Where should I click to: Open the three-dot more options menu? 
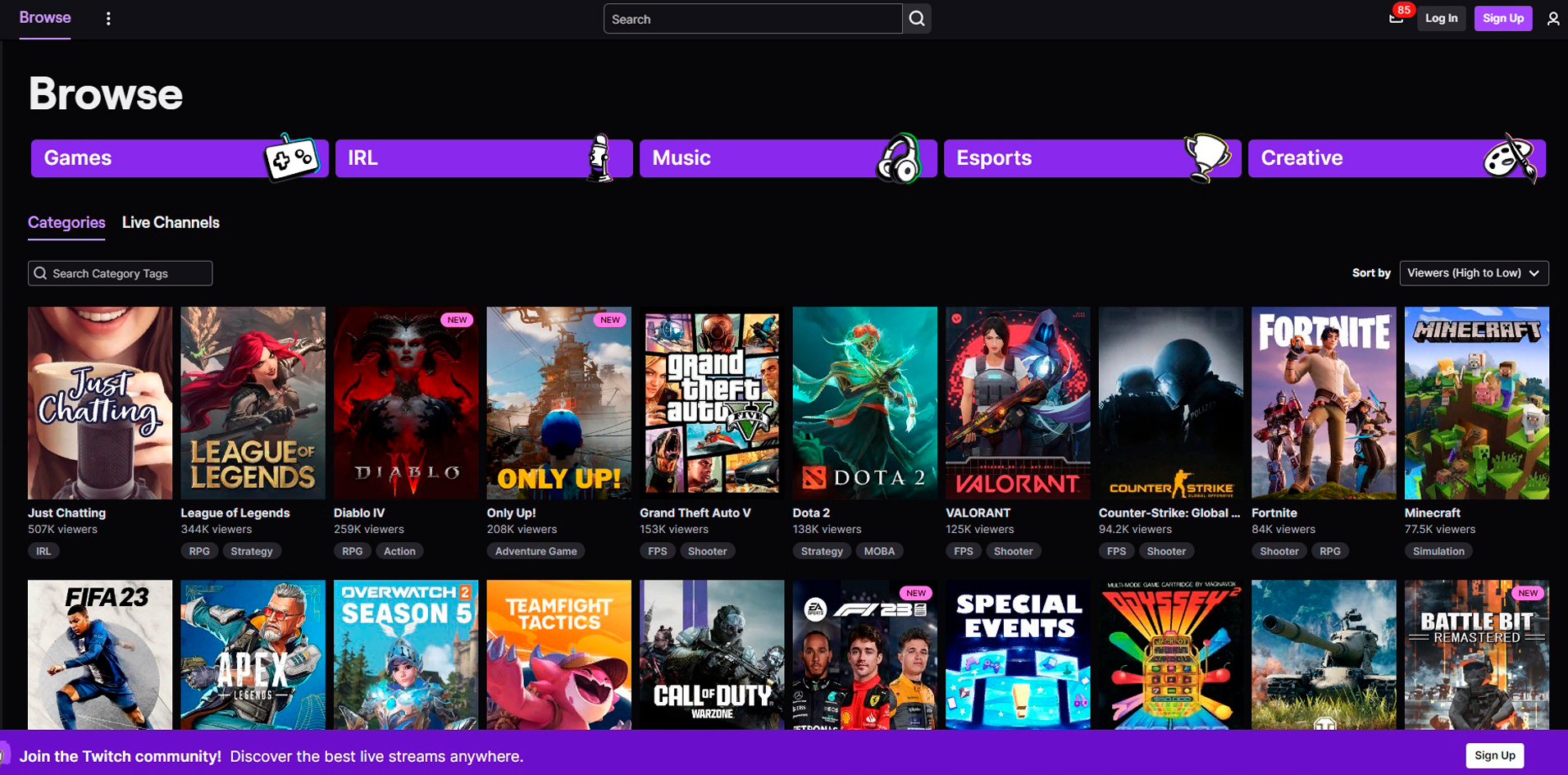[x=108, y=18]
